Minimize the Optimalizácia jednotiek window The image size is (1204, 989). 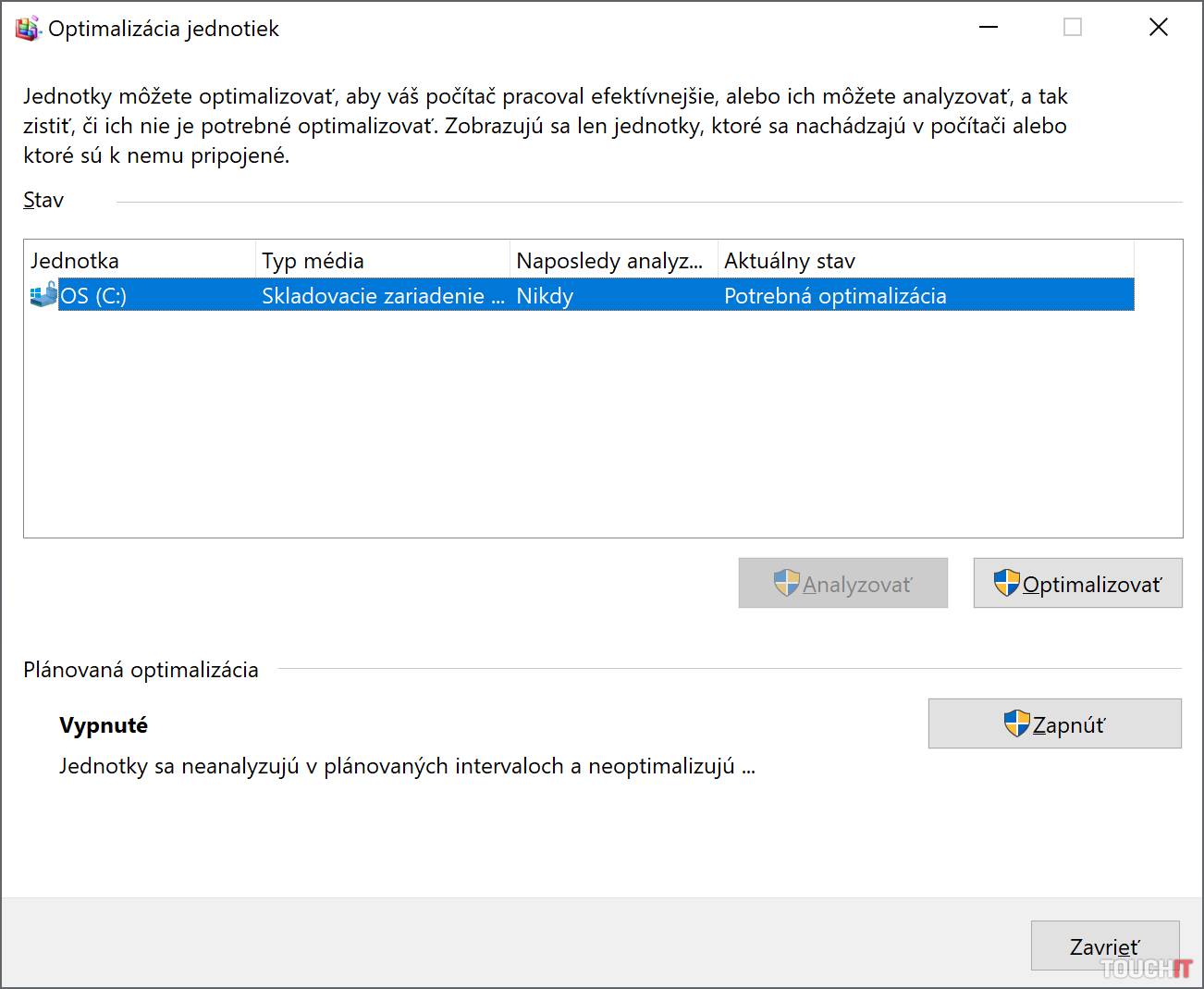pyautogui.click(x=989, y=28)
